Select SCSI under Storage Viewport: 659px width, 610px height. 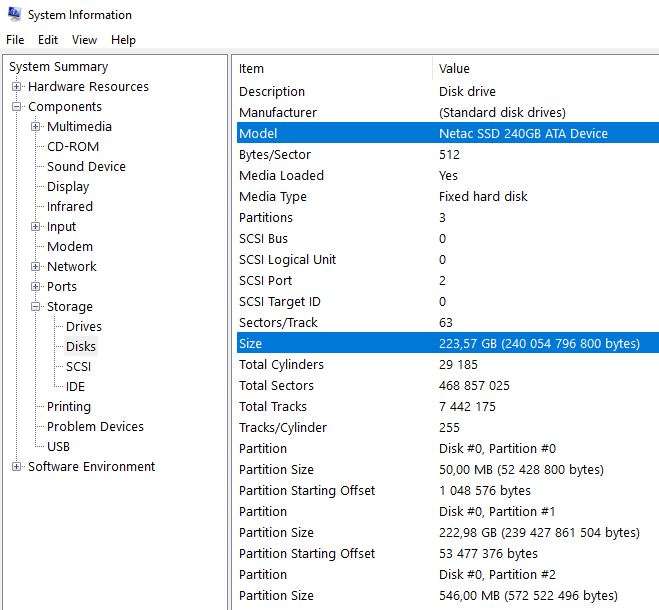(78, 367)
